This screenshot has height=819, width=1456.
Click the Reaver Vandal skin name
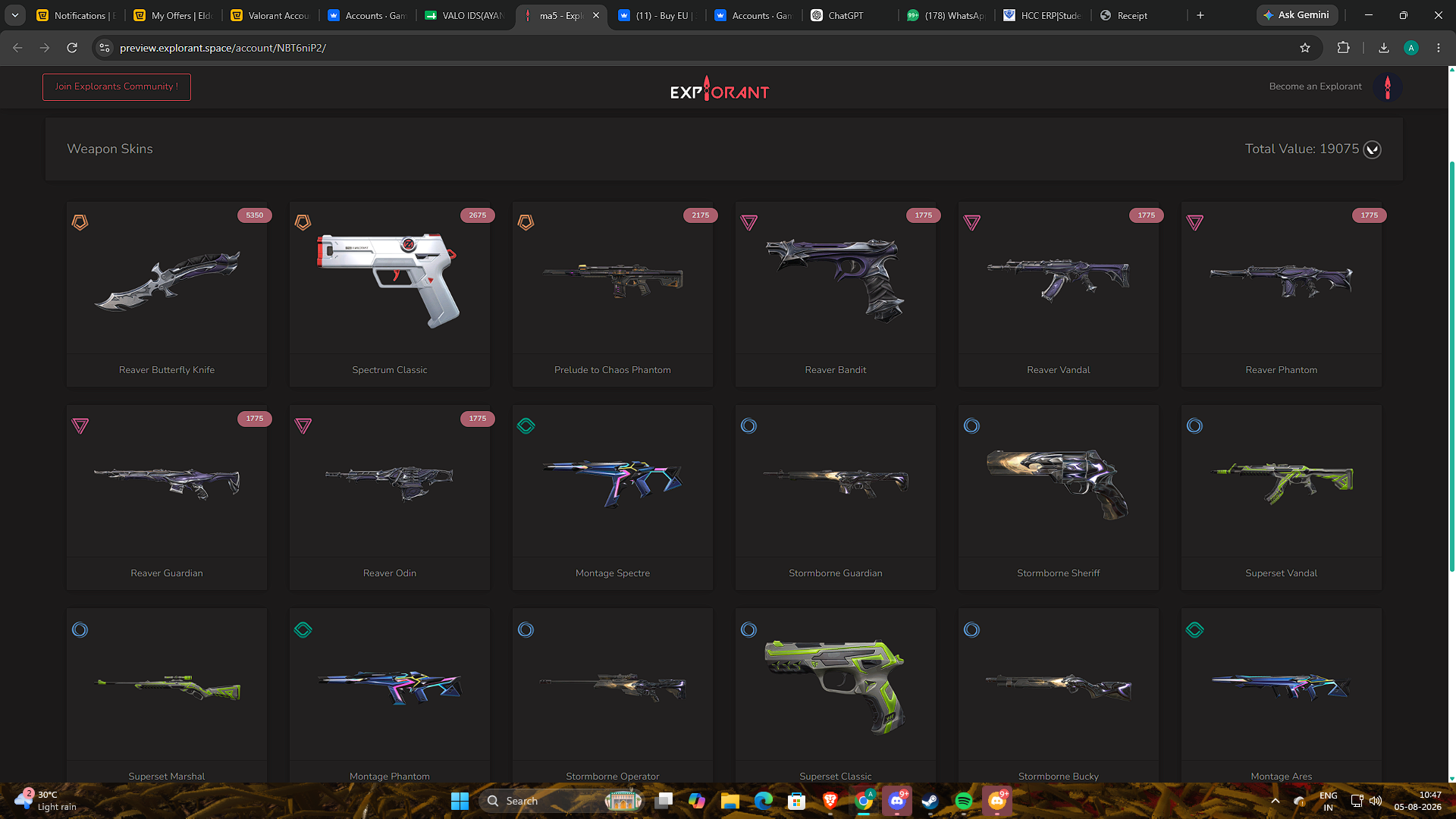[1058, 370]
